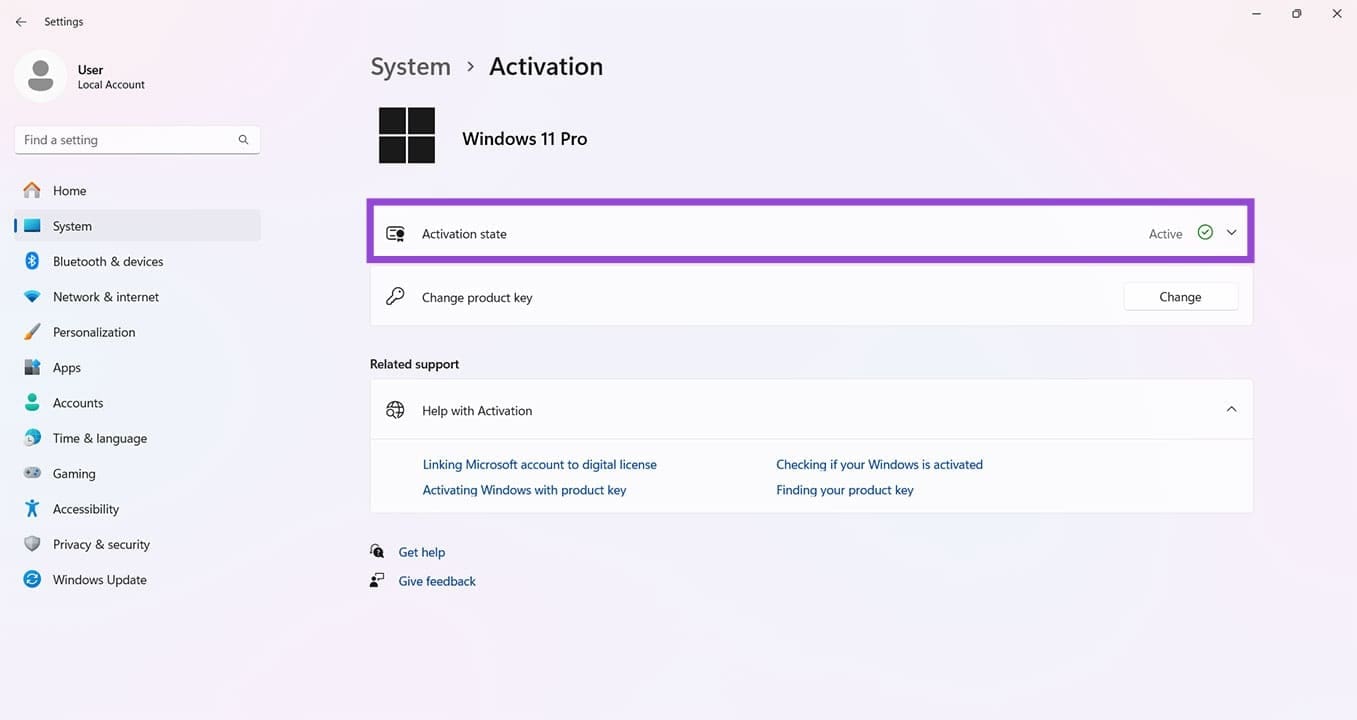Click the Help with Activation globe icon
Image resolution: width=1357 pixels, height=720 pixels.
(x=395, y=410)
